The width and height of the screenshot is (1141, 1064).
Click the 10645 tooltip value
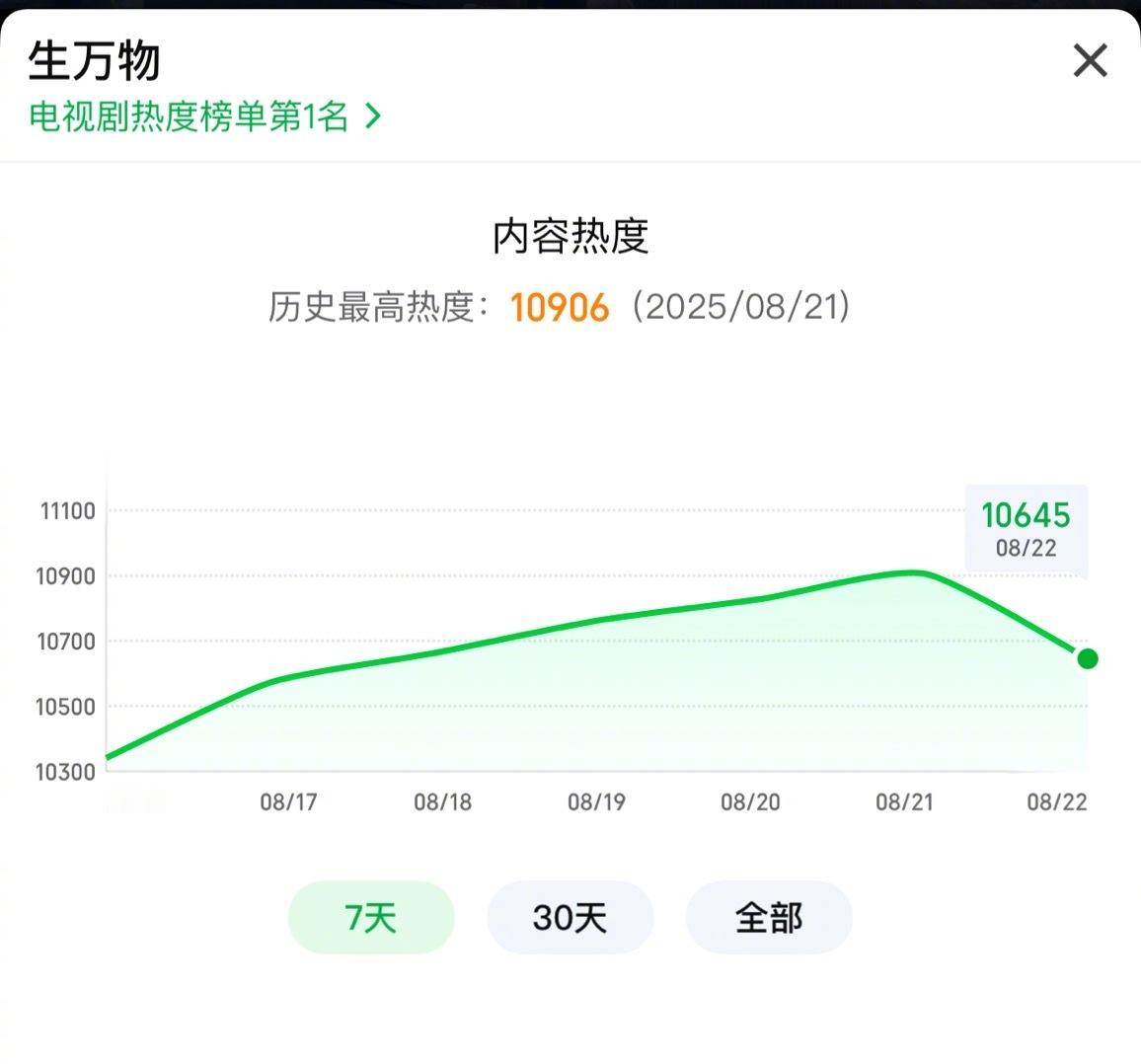click(1027, 515)
